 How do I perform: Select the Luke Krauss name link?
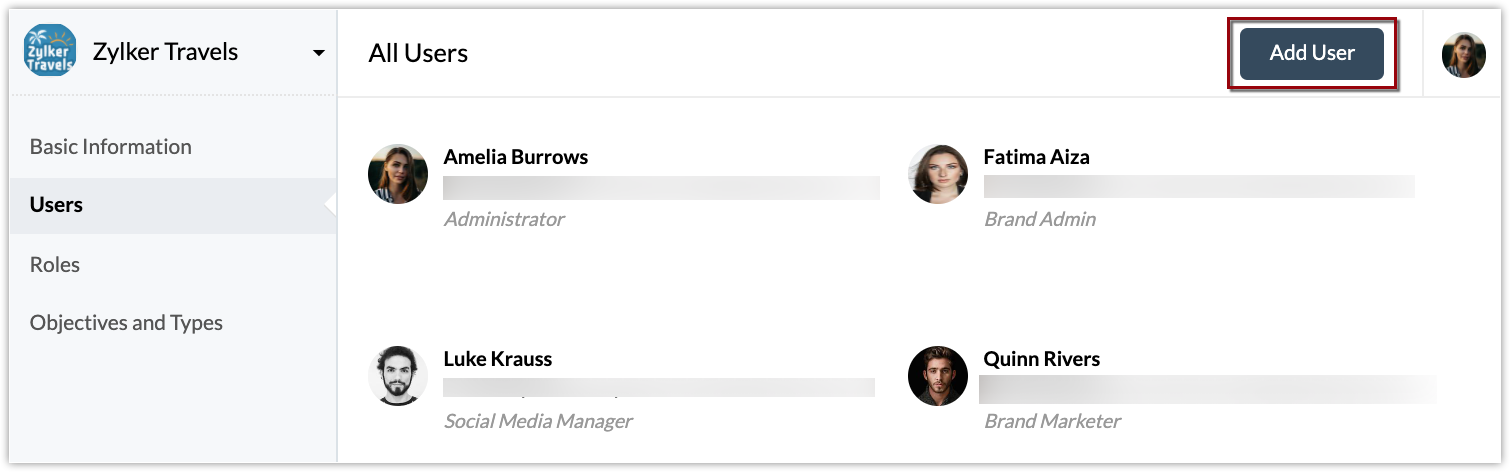497,359
